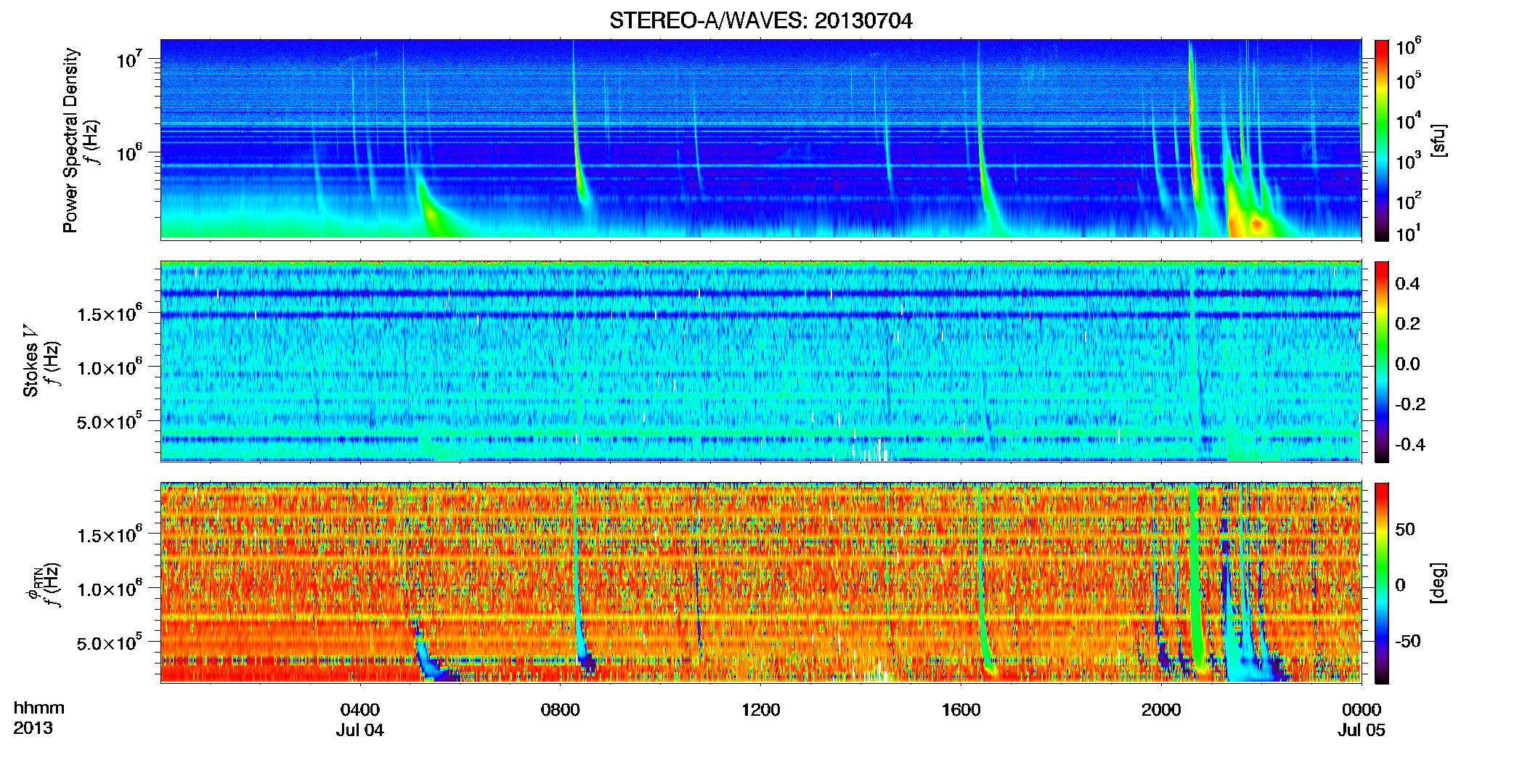Screen dimensions: 1522x784
Task: Click the hhmm axis caption
Action: click(x=39, y=709)
